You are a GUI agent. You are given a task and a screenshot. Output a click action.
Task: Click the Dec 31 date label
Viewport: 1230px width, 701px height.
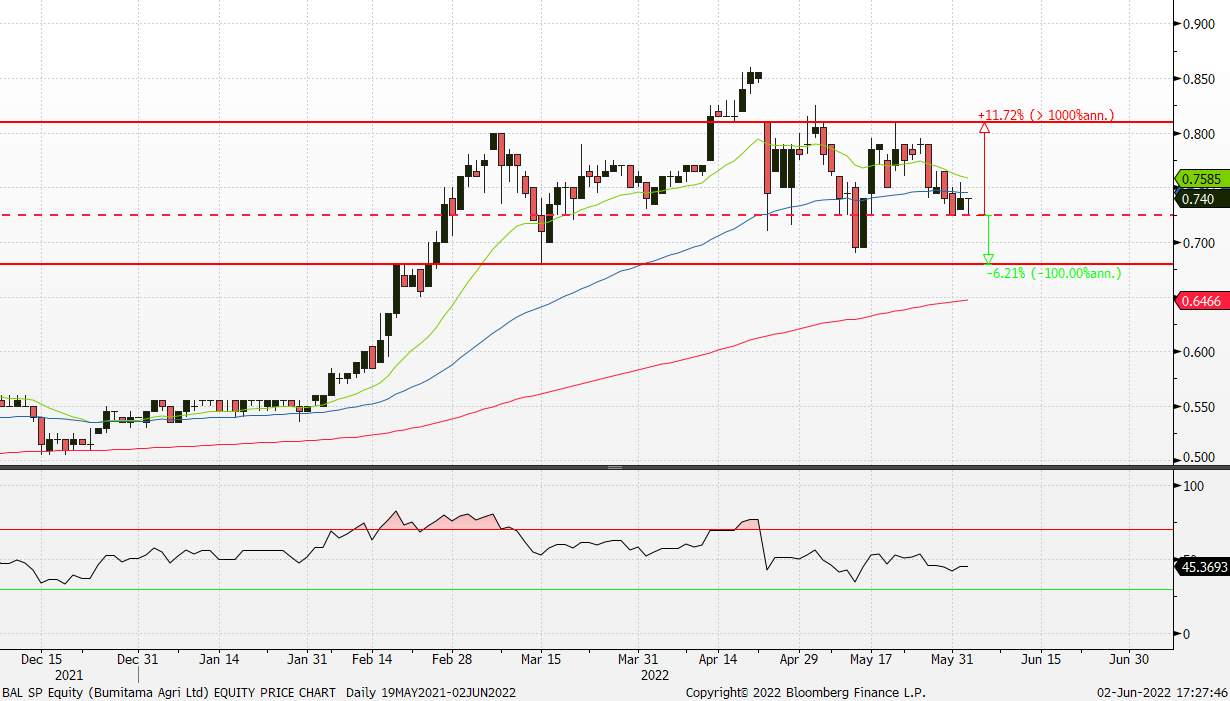click(137, 660)
